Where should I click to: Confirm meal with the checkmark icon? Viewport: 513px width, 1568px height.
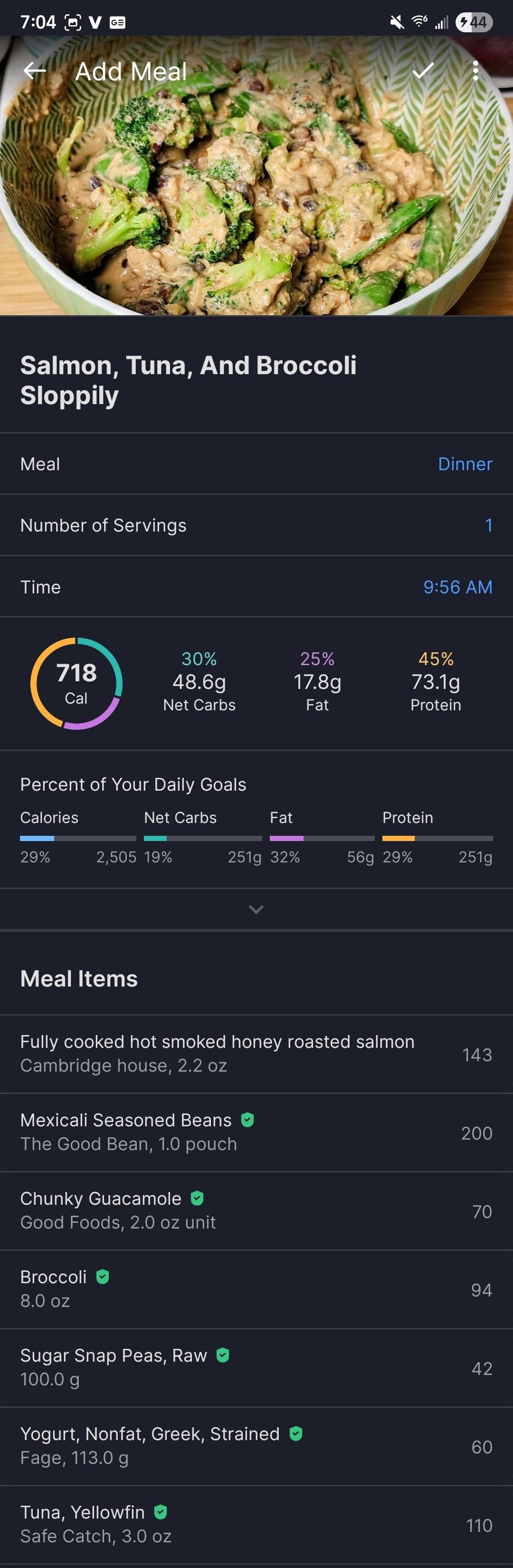click(x=423, y=71)
